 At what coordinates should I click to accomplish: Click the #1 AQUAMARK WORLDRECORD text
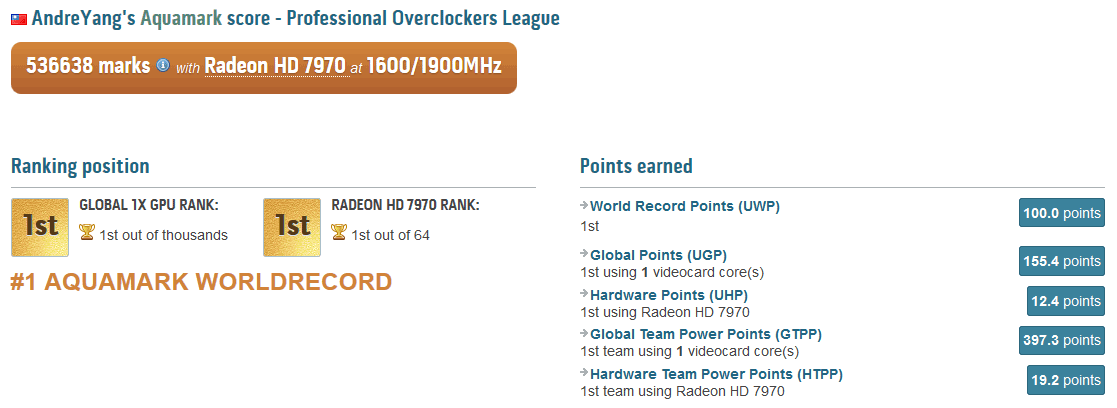[x=201, y=282]
